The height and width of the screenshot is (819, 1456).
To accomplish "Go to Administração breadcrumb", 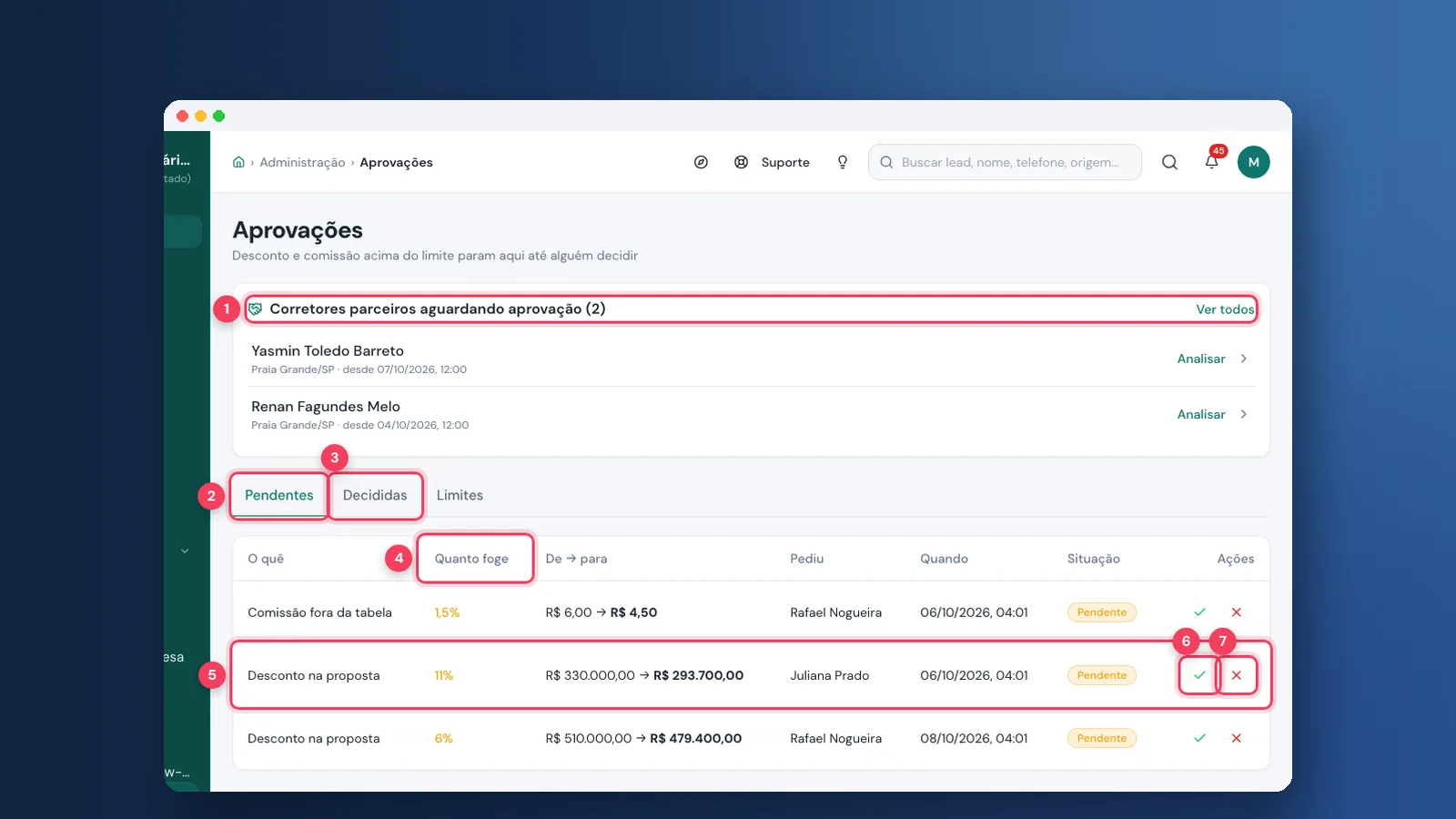I will coord(302,162).
